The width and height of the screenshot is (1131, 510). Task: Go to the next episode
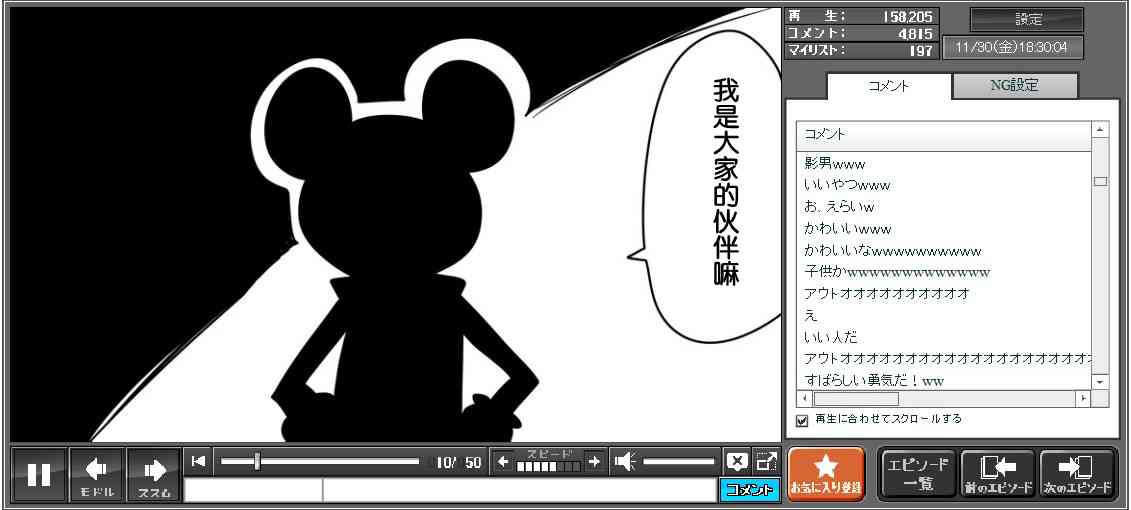click(1077, 474)
